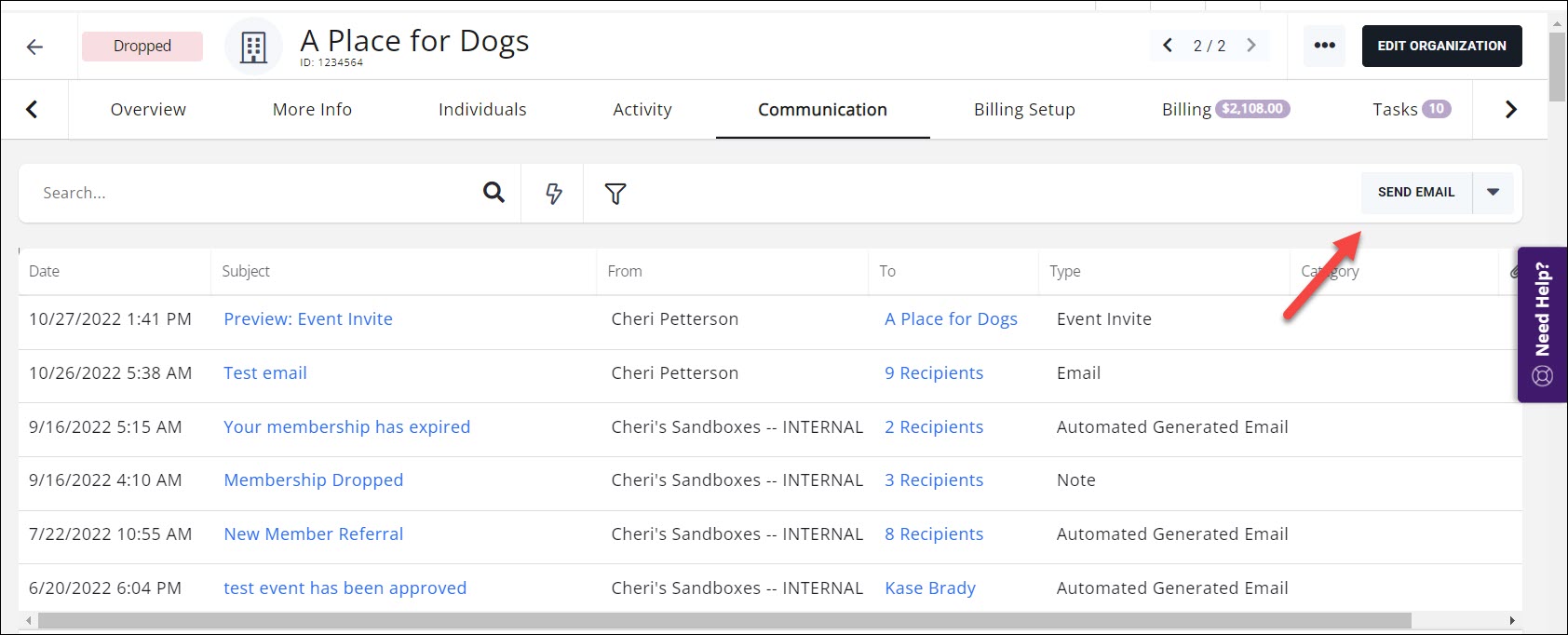Click the horizontal scrollbar at bottom
Screen dimensions: 1568x635
724,621
